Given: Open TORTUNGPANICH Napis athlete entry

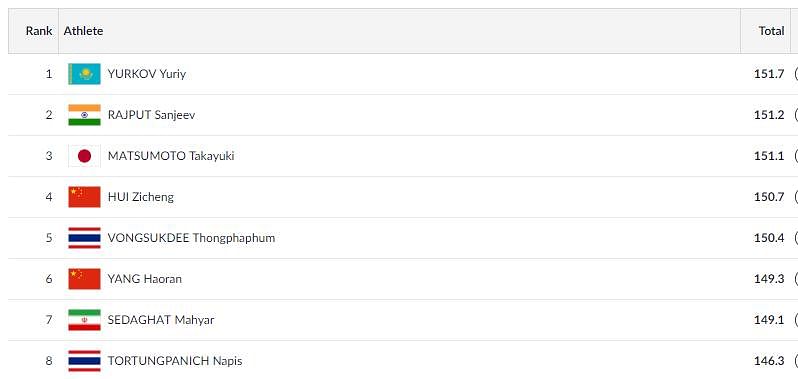Looking at the screenshot, I should (175, 361).
